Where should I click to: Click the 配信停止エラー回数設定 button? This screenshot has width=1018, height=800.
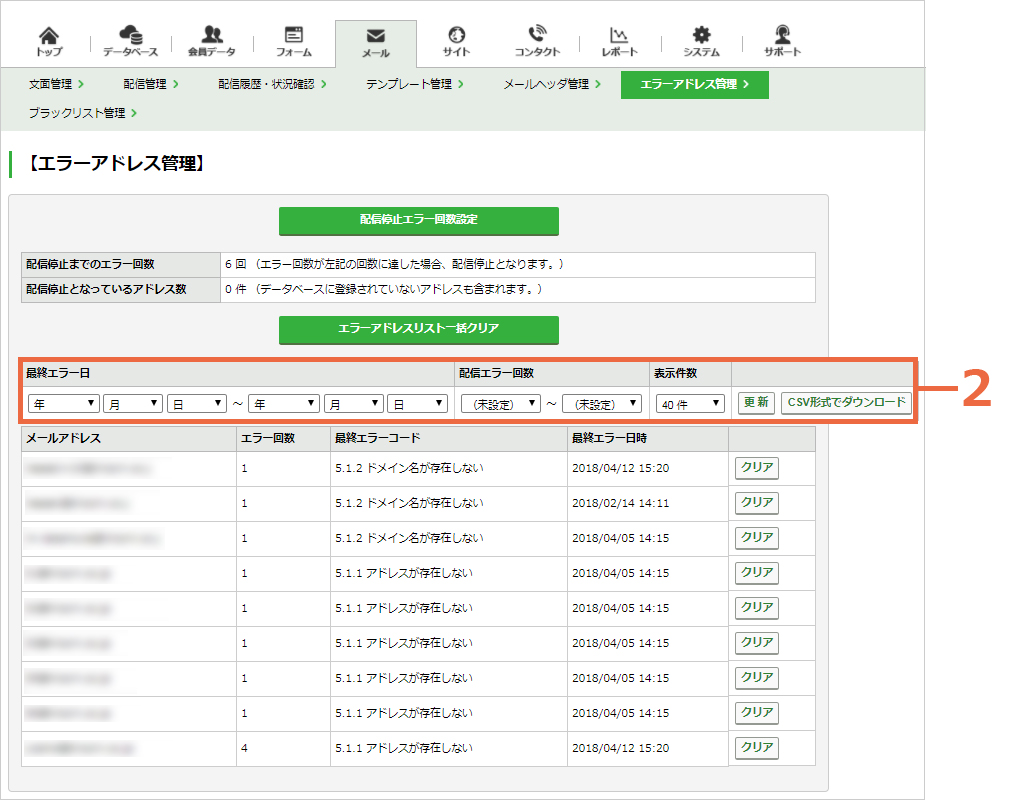point(419,220)
